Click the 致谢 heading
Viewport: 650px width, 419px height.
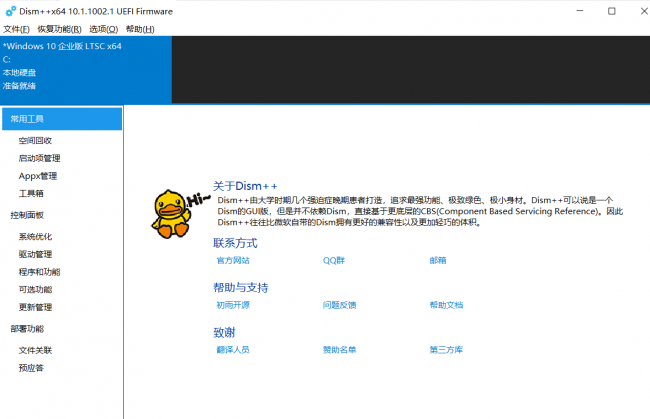pos(224,332)
